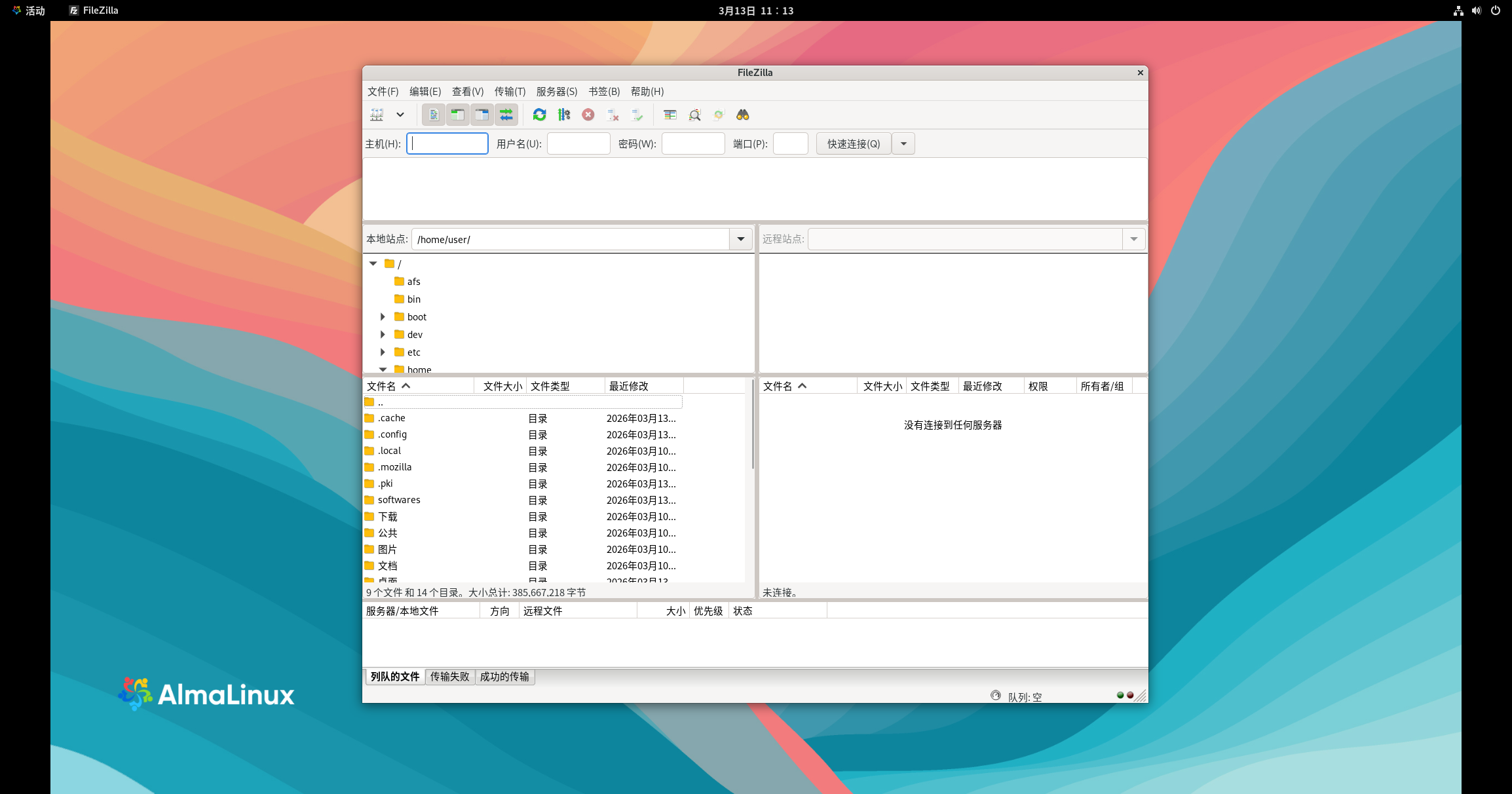This screenshot has width=1512, height=794.
Task: Toggle the local directory tree view
Action: [457, 115]
